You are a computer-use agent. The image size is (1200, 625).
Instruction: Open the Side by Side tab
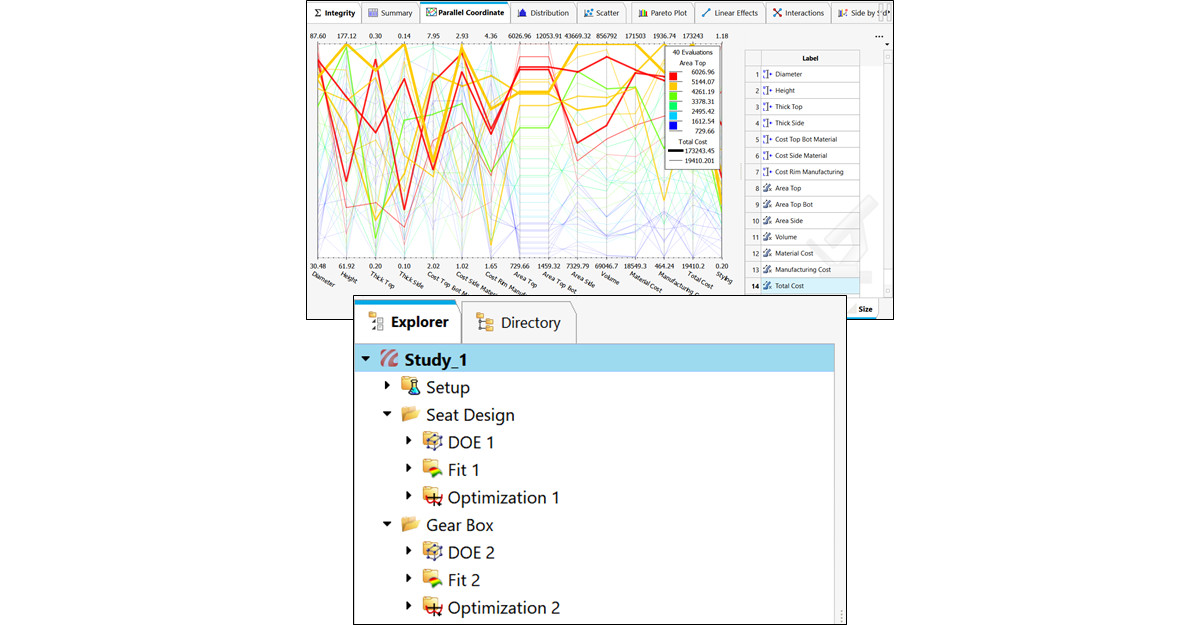(x=862, y=13)
